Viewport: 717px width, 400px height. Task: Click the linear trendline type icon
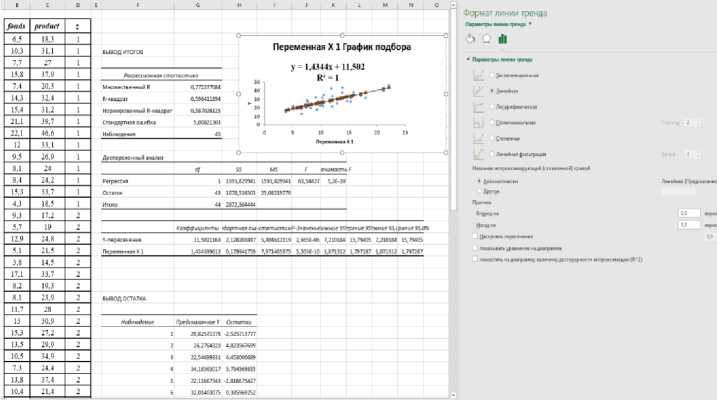[478, 91]
